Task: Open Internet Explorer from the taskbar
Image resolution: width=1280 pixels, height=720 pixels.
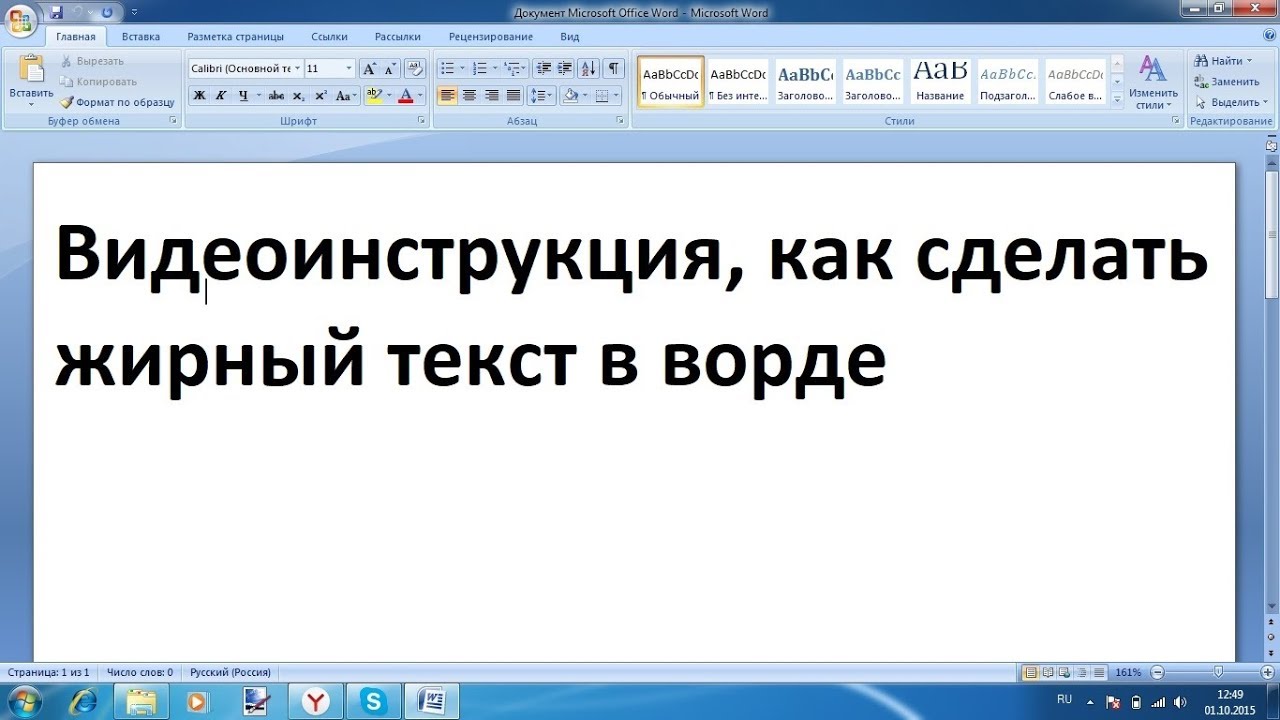Action: click(x=84, y=701)
